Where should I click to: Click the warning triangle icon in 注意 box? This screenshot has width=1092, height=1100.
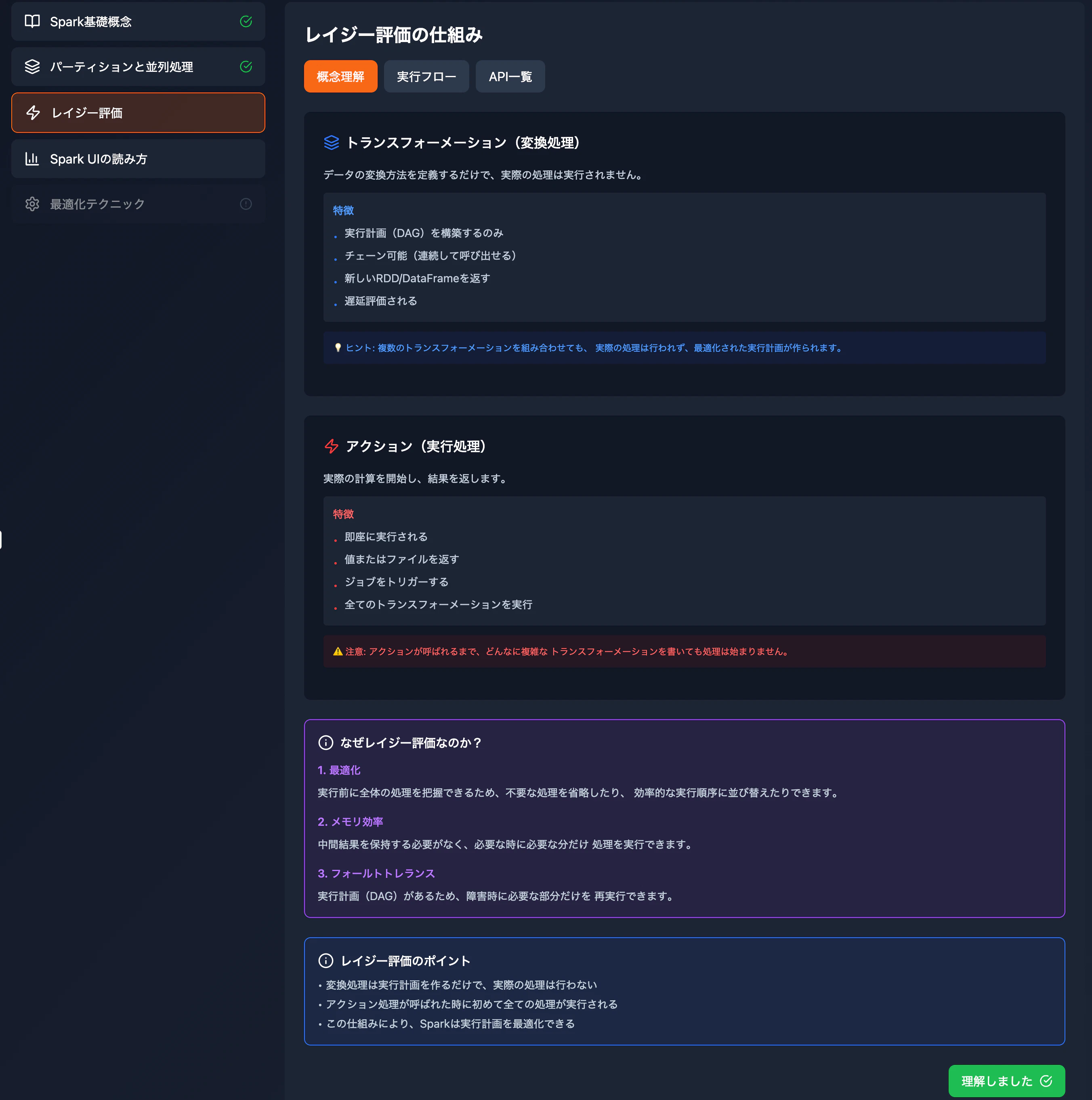coord(338,651)
